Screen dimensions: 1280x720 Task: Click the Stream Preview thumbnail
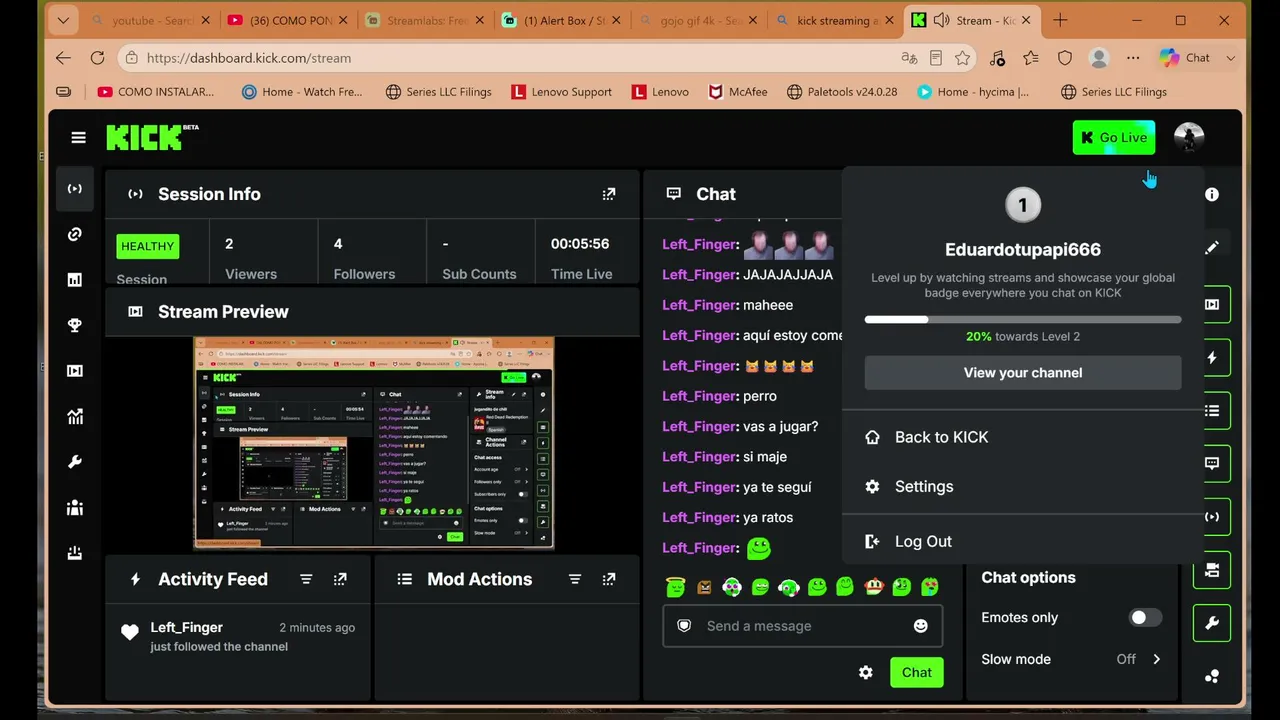(x=373, y=443)
